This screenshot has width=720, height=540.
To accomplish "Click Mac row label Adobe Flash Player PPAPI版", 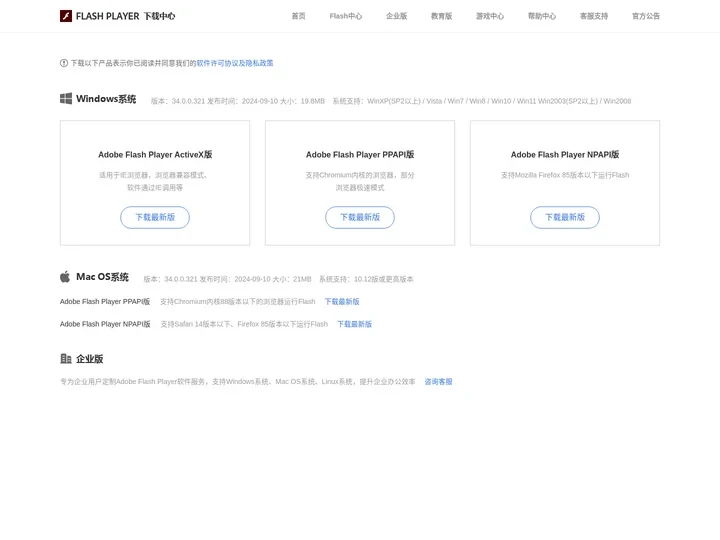I will tap(105, 302).
